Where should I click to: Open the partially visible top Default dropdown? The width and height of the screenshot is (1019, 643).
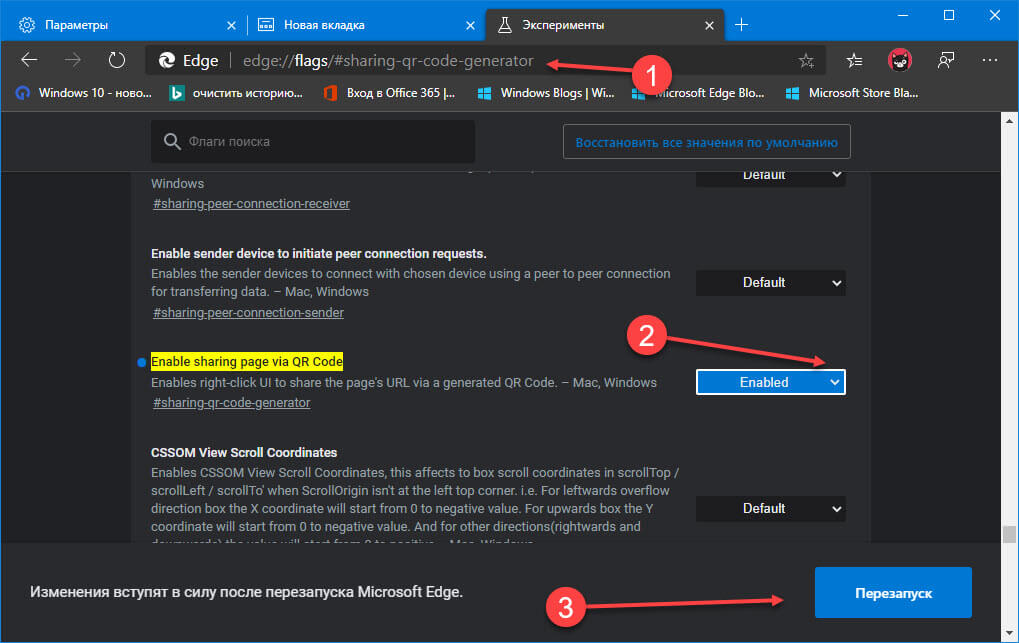pos(770,179)
